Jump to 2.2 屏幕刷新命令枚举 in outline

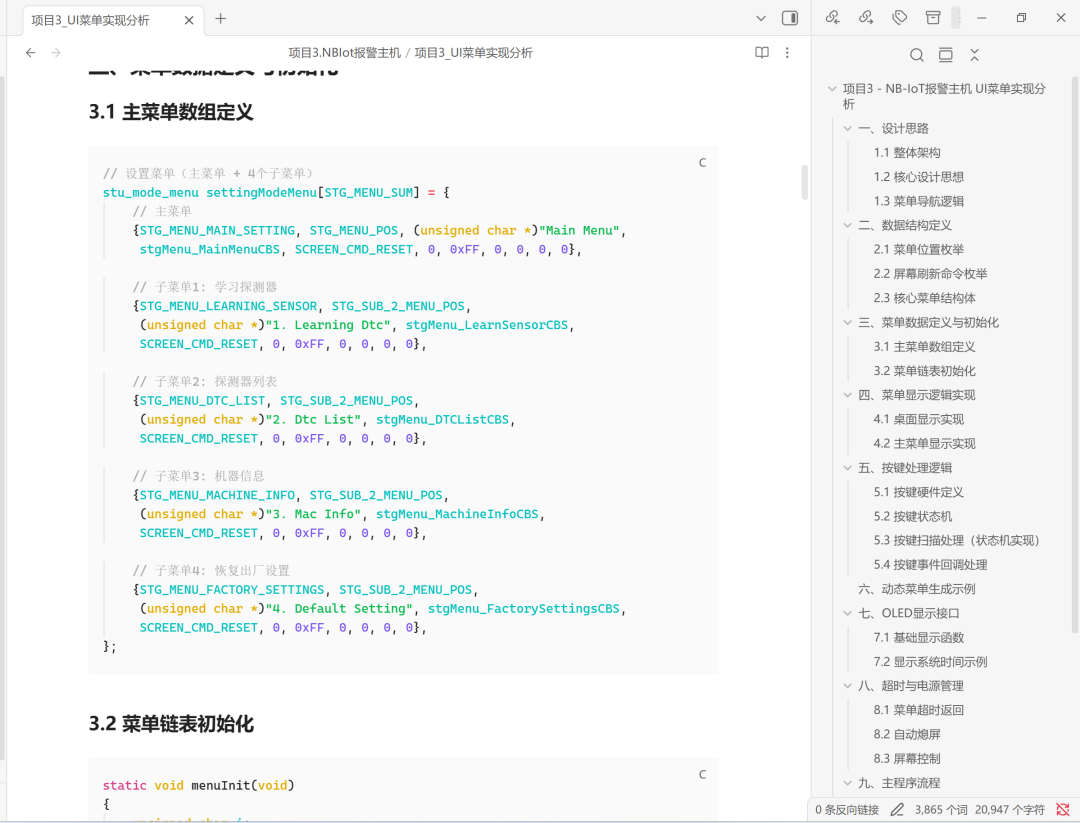tap(931, 274)
